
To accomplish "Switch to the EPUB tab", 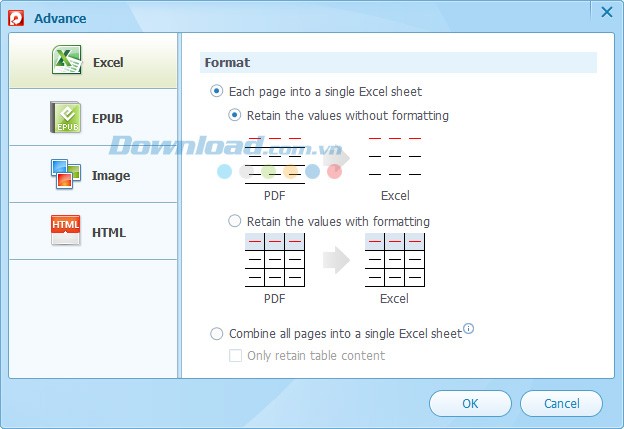I will (93, 117).
